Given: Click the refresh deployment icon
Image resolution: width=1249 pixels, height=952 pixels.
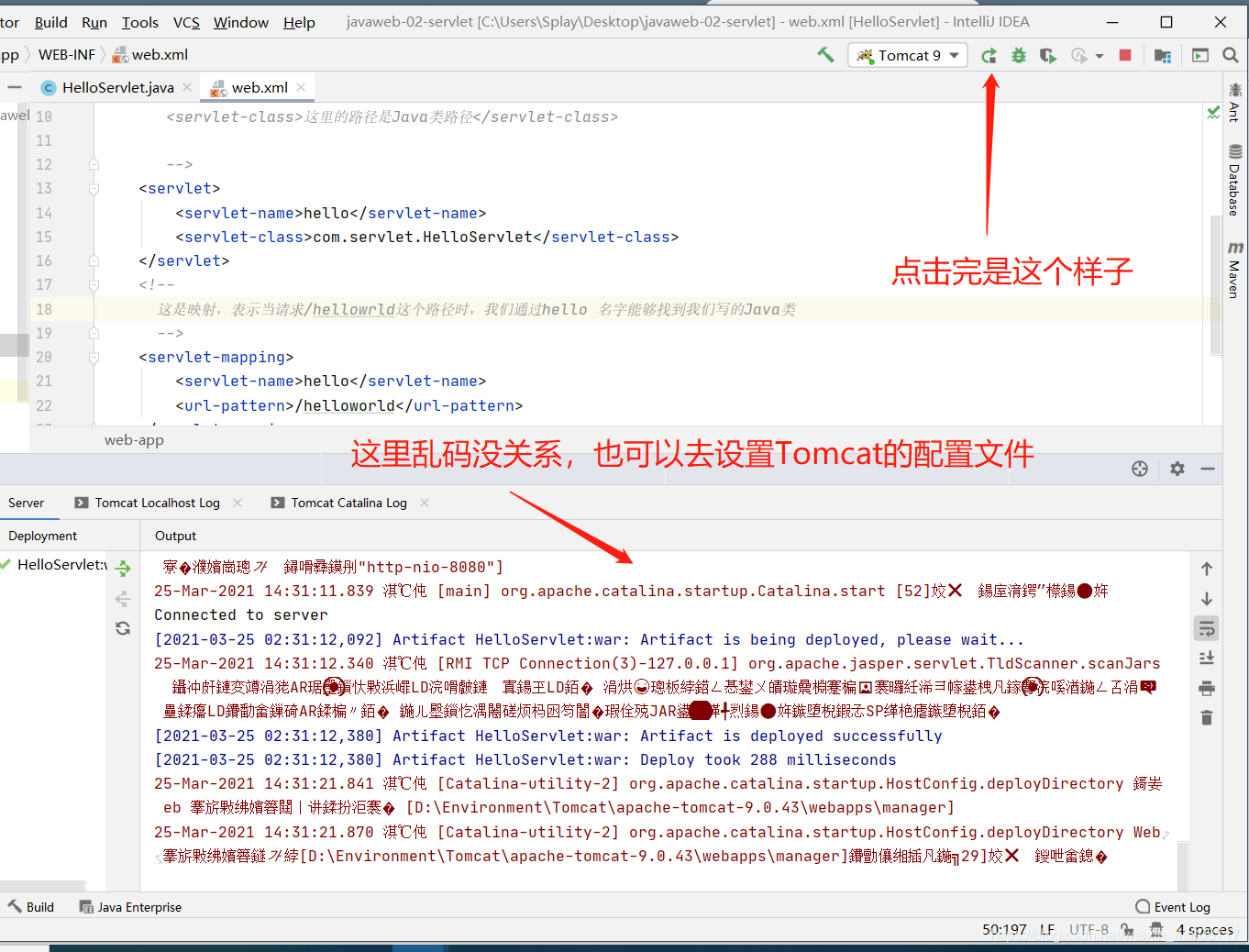Looking at the screenshot, I should tap(123, 628).
